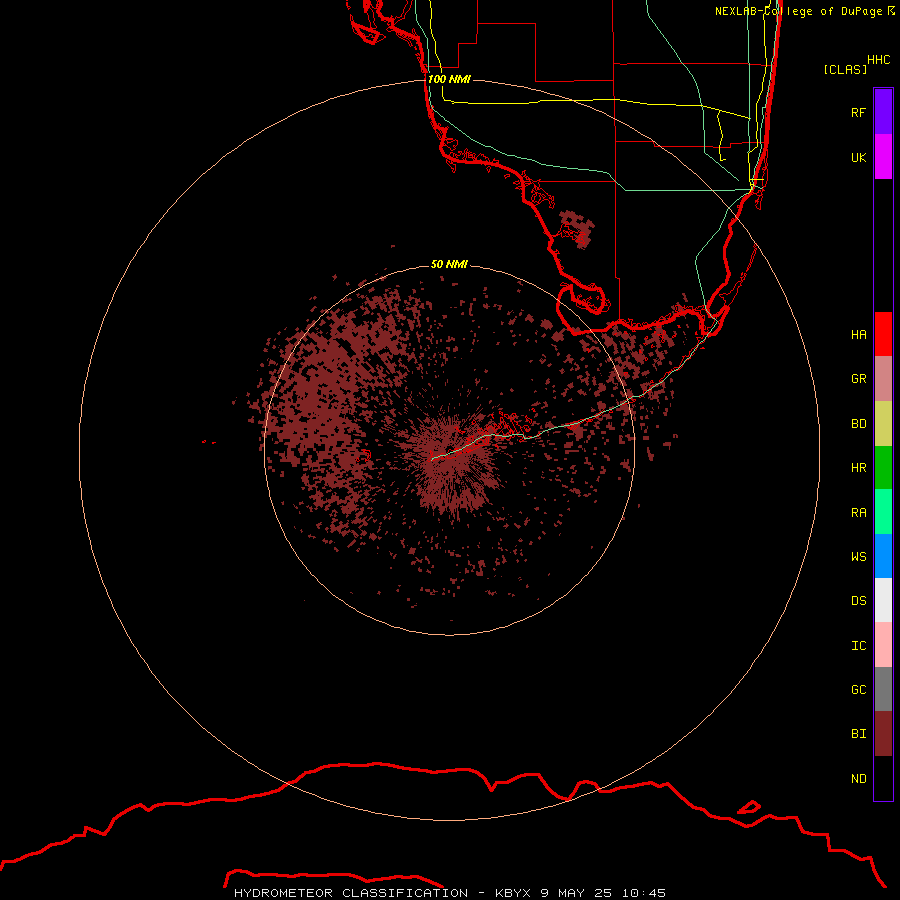This screenshot has height=900, width=900.
Task: Click the HR legend label
Action: (859, 468)
